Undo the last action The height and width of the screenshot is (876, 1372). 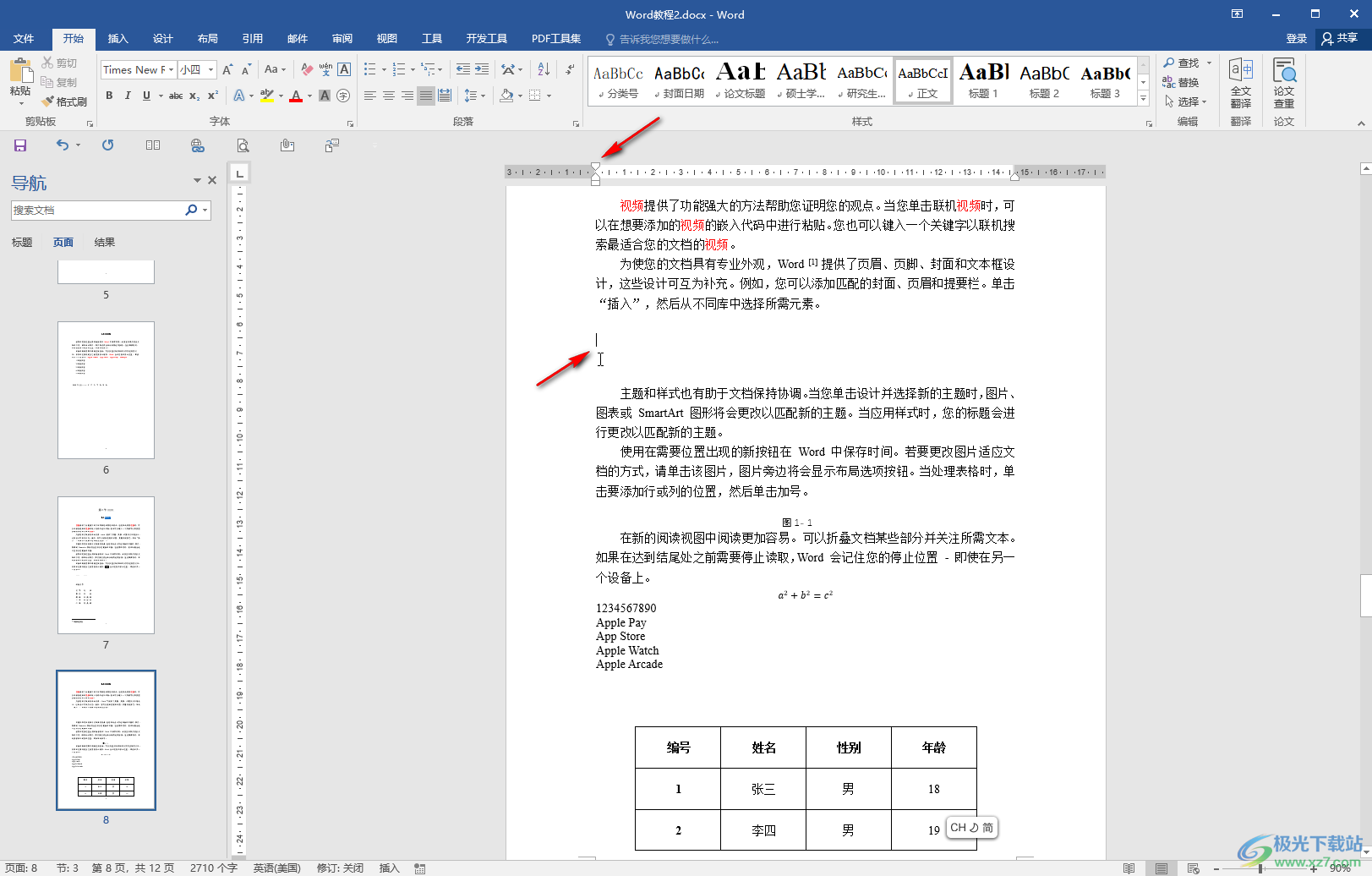[63, 145]
